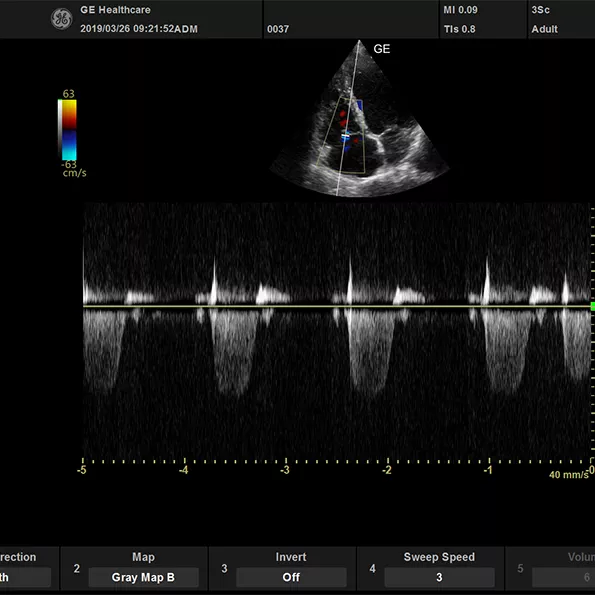The image size is (595, 595).
Task: Click the 40 mm/s sweep speed readout
Action: tap(568, 475)
